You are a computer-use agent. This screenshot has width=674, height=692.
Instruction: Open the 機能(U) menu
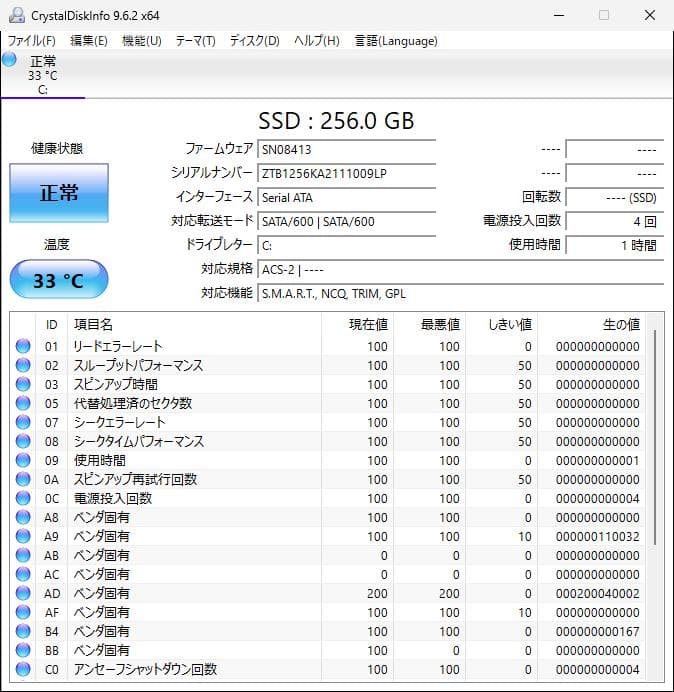coord(142,41)
